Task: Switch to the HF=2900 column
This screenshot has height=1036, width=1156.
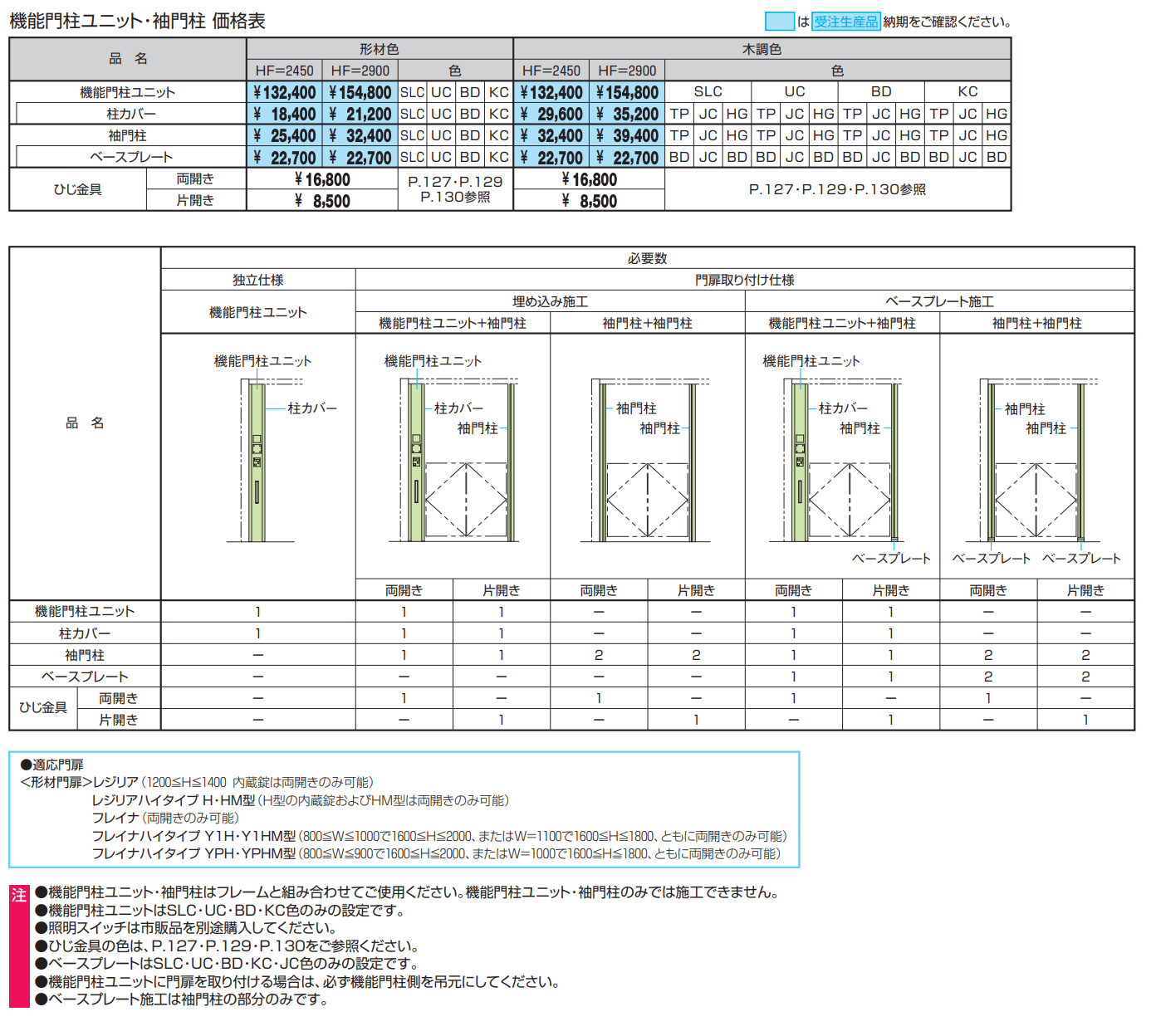Action: point(360,71)
